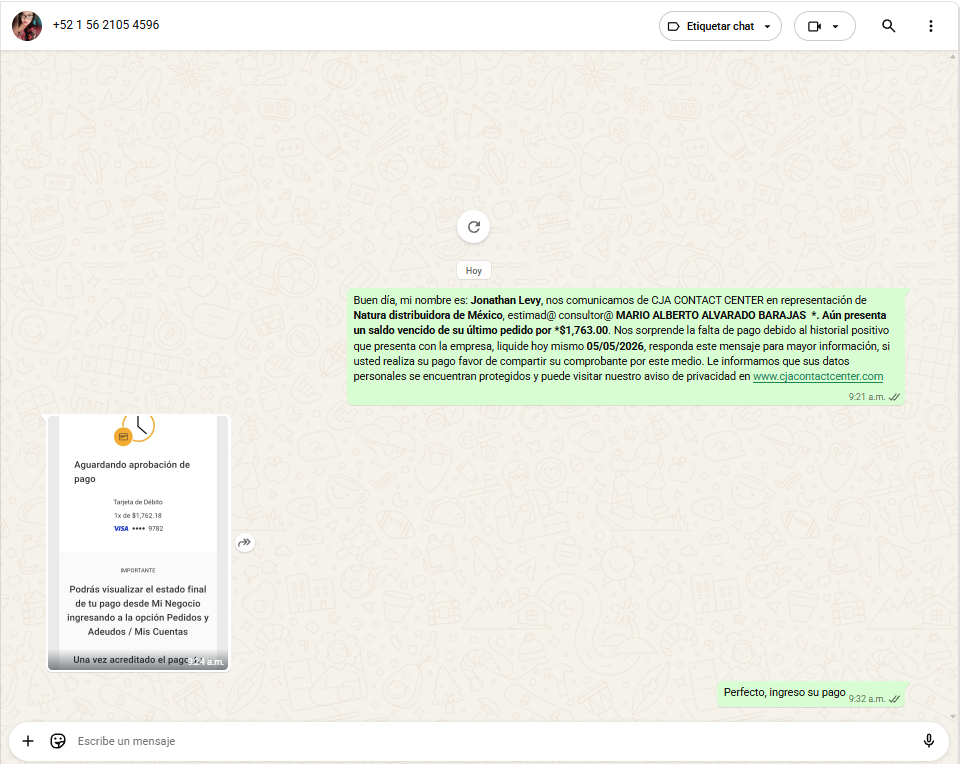Open the payment receipt image thumbnail
962x764 pixels.
click(x=138, y=542)
